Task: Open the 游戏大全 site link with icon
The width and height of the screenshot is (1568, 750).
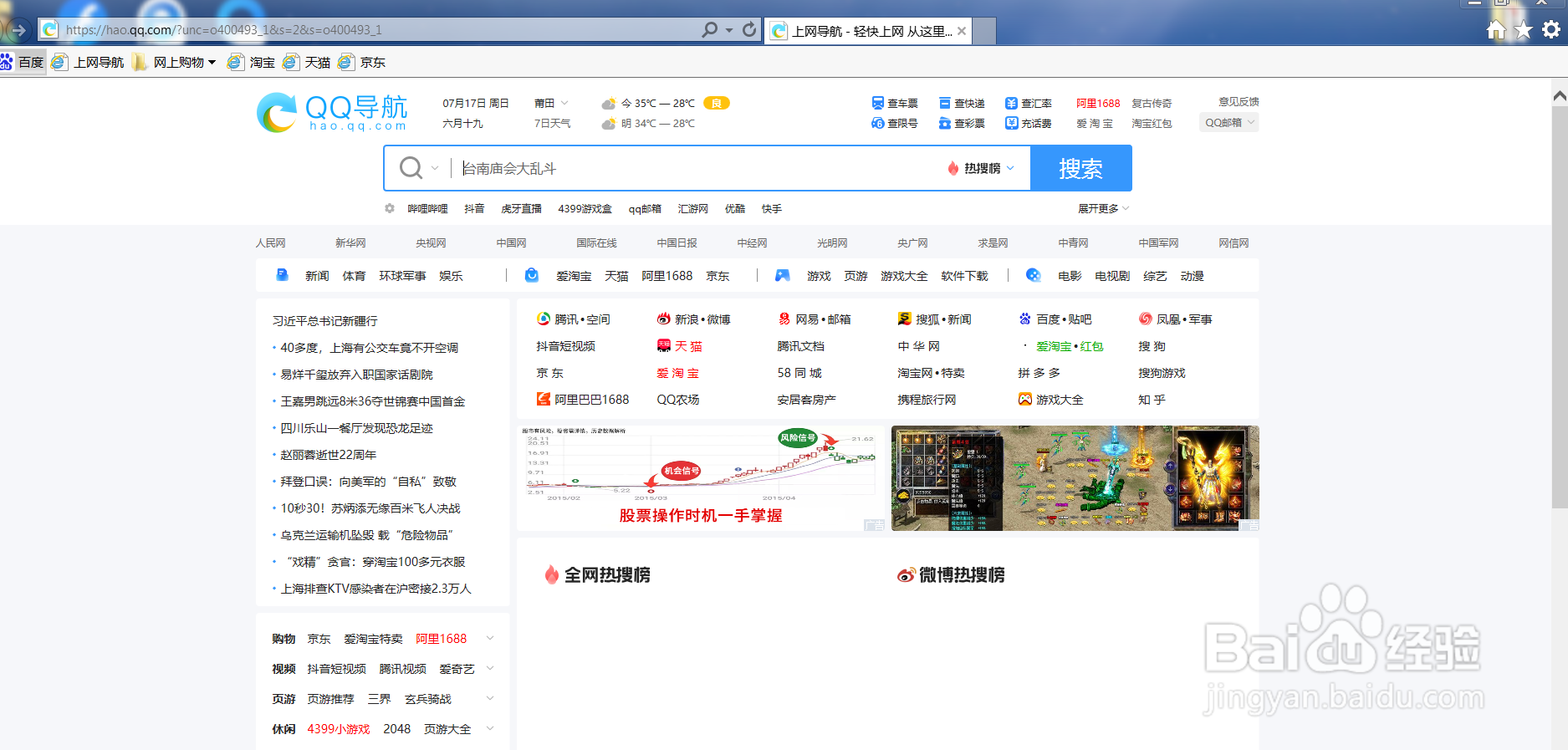Action: (1050, 400)
